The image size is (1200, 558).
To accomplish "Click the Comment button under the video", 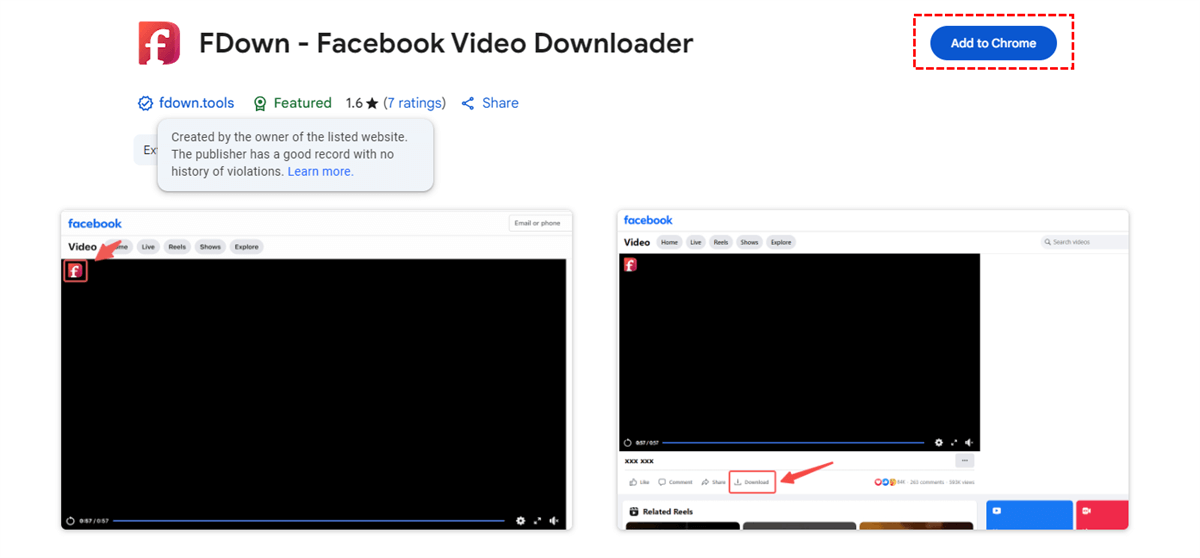I will tap(675, 482).
